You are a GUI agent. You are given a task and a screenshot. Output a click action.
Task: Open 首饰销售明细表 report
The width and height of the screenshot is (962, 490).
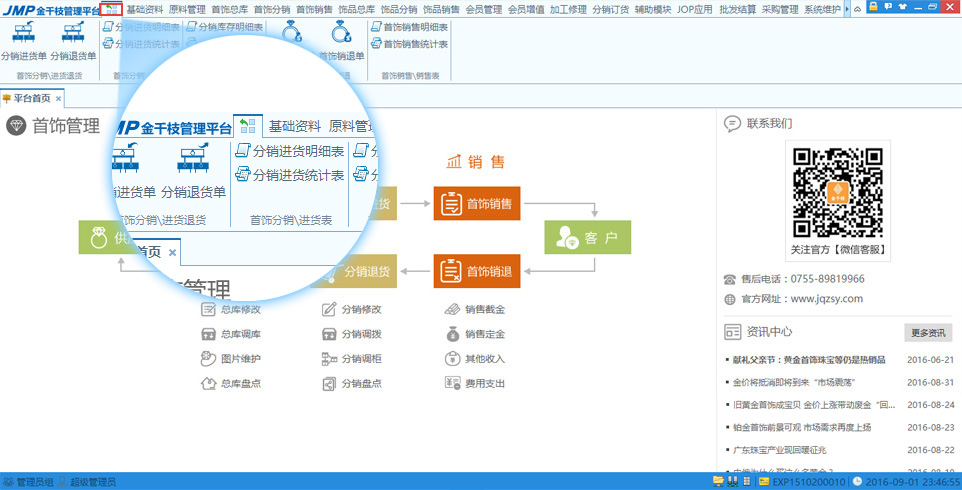(x=410, y=27)
